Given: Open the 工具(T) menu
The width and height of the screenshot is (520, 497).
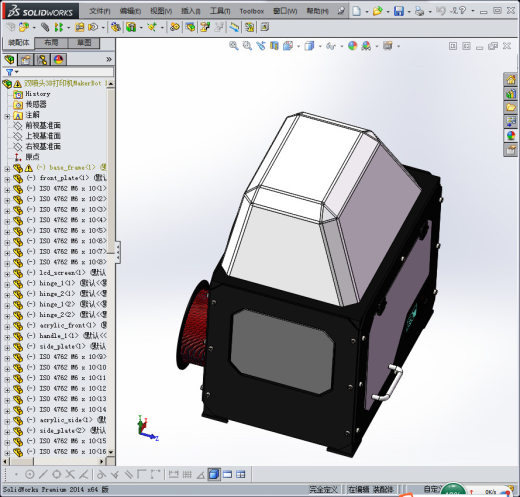Looking at the screenshot, I should click(220, 11).
